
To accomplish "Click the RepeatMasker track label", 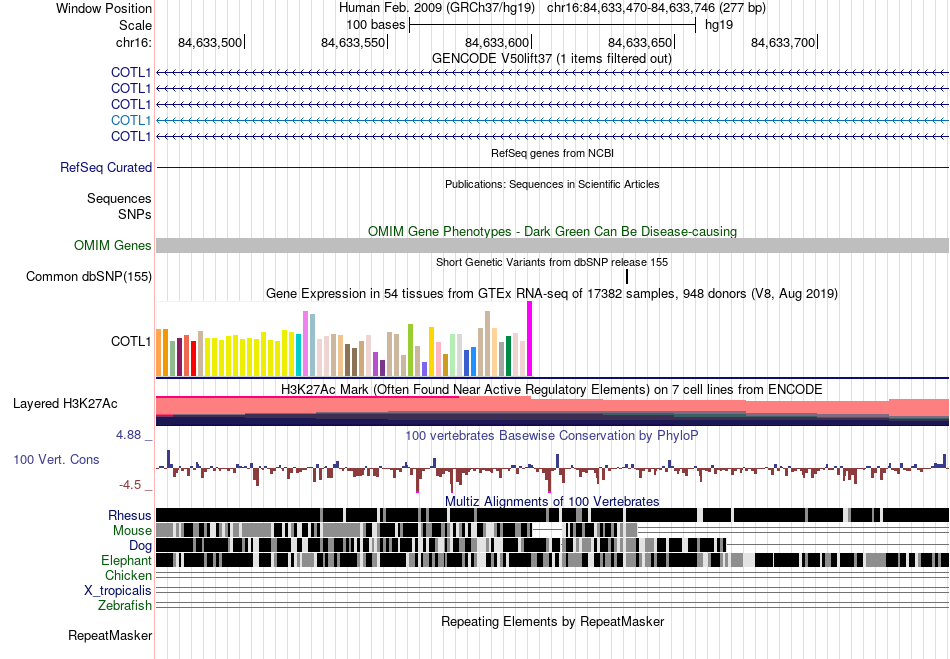I will click(x=110, y=635).
